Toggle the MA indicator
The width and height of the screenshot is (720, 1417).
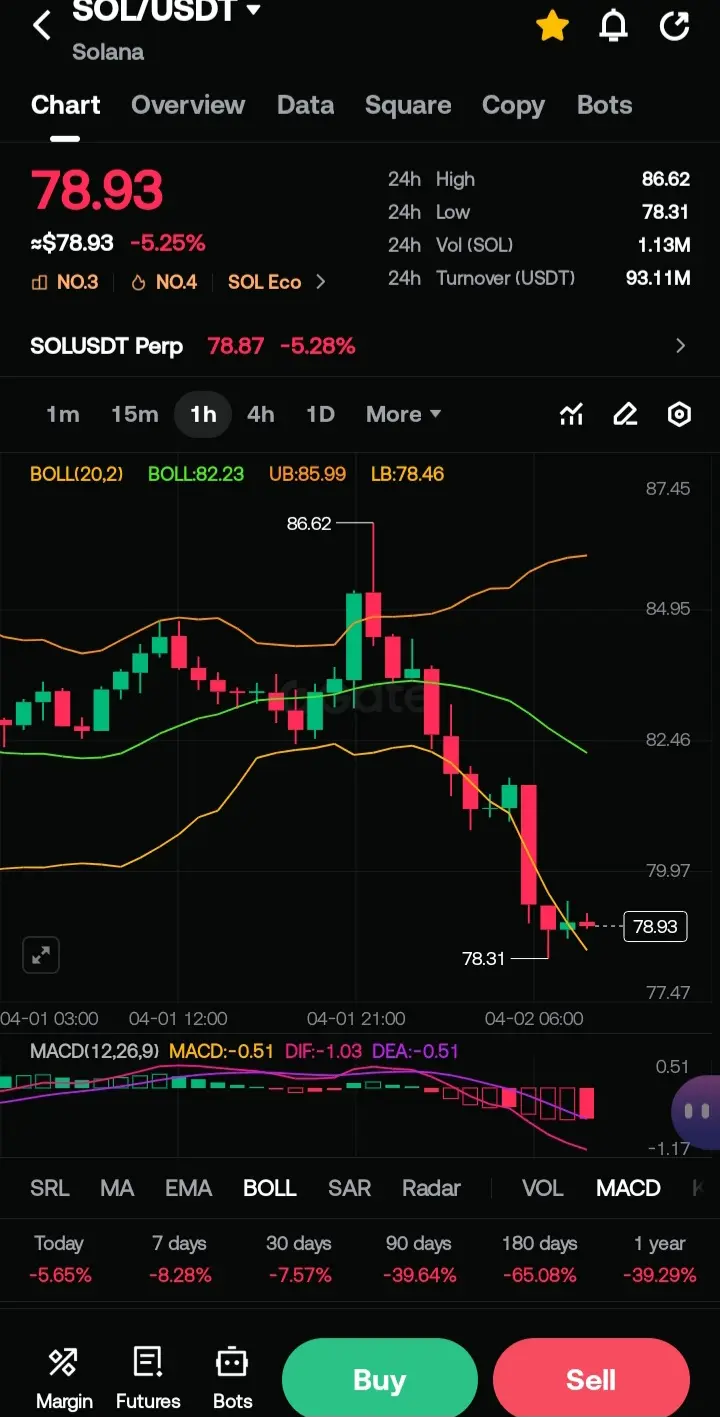coord(117,1188)
